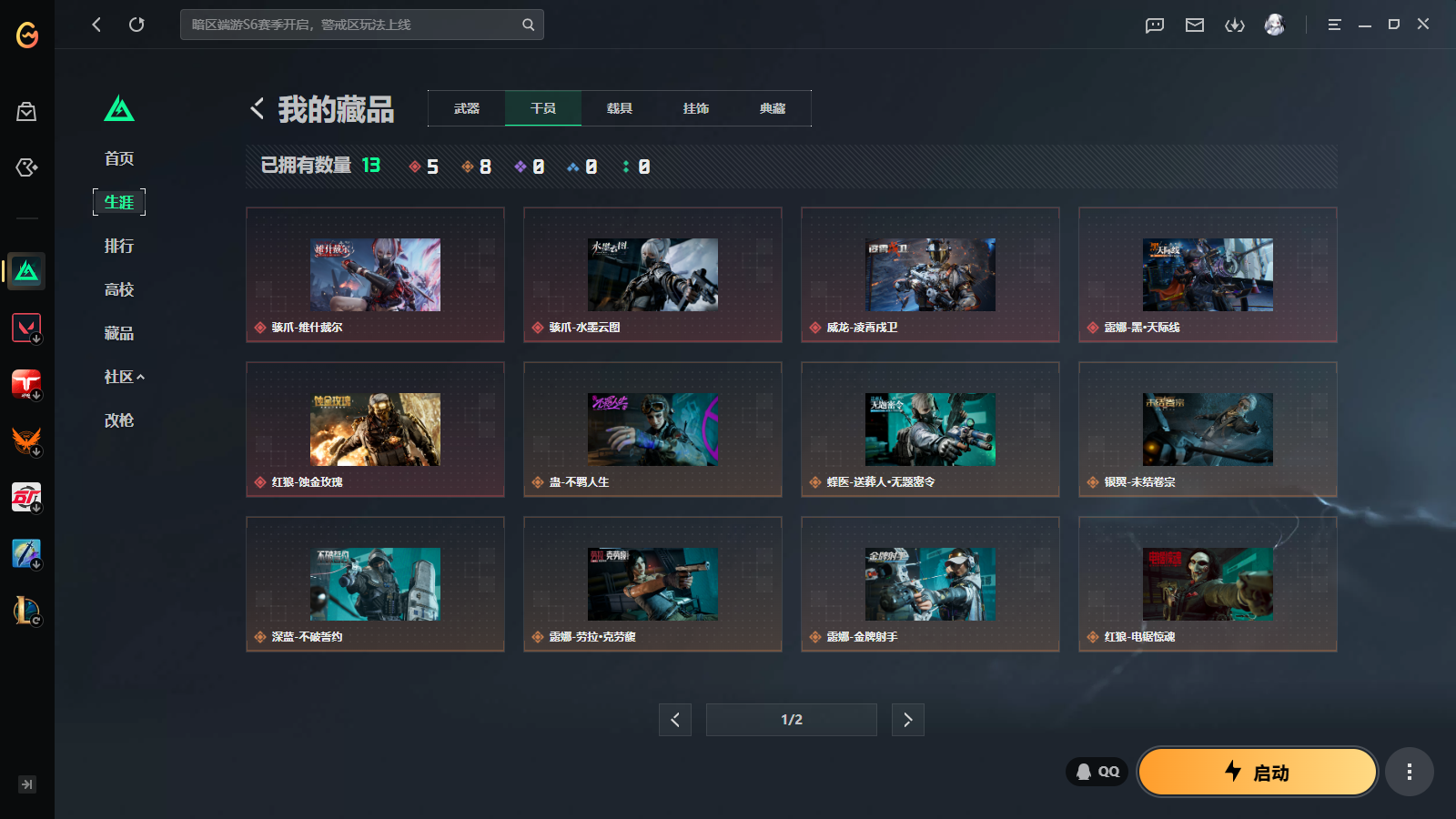1456x819 pixels.
Task: Go back with the top navigation arrow
Action: (x=96, y=25)
